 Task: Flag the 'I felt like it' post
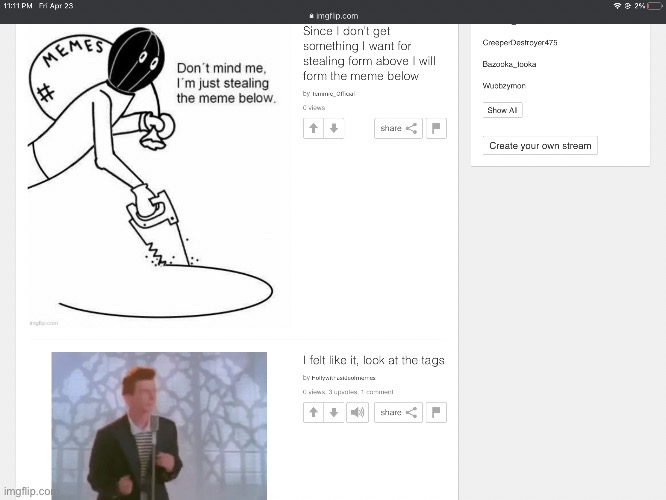coord(436,412)
